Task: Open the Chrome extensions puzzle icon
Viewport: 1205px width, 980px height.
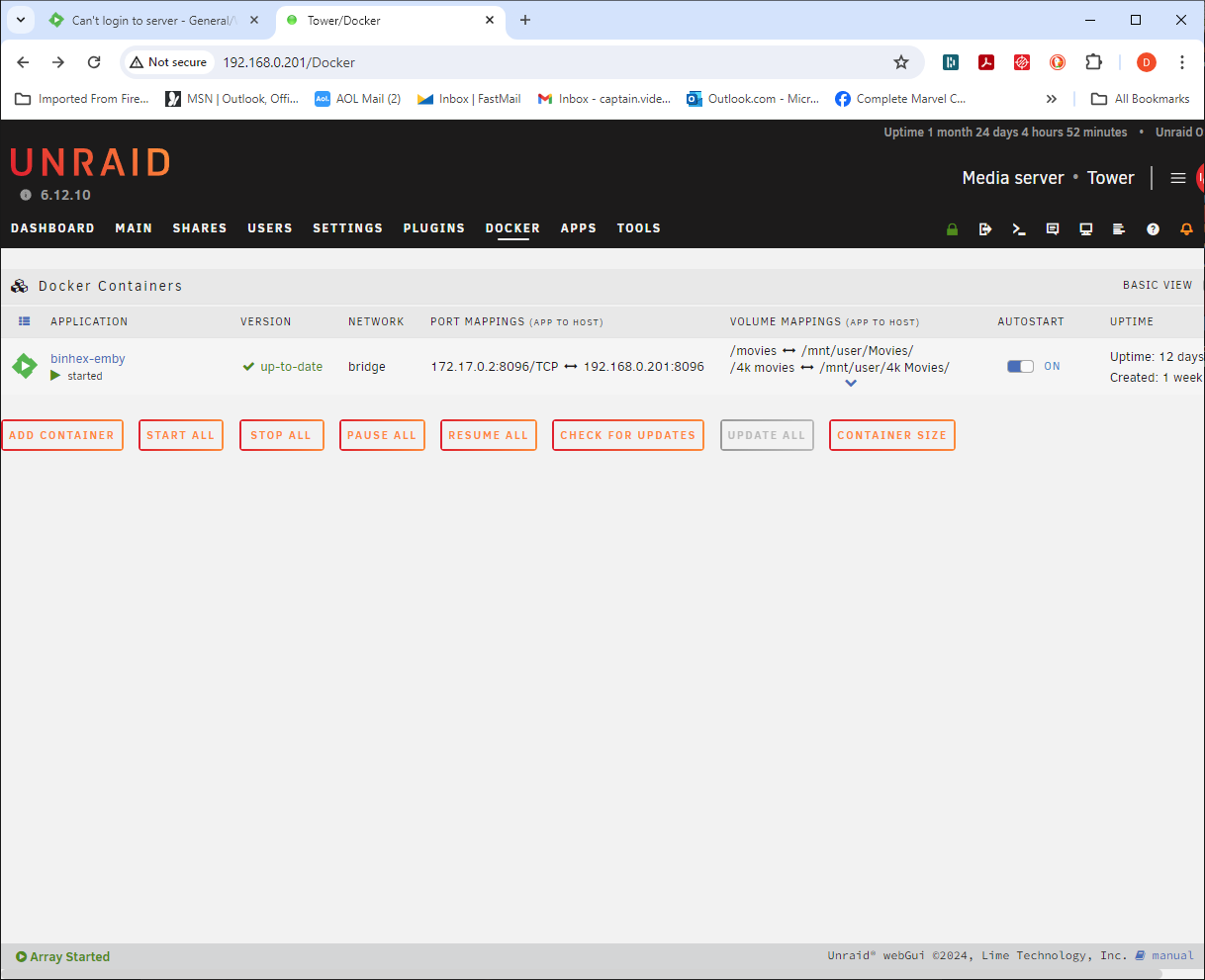Action: click(x=1093, y=62)
